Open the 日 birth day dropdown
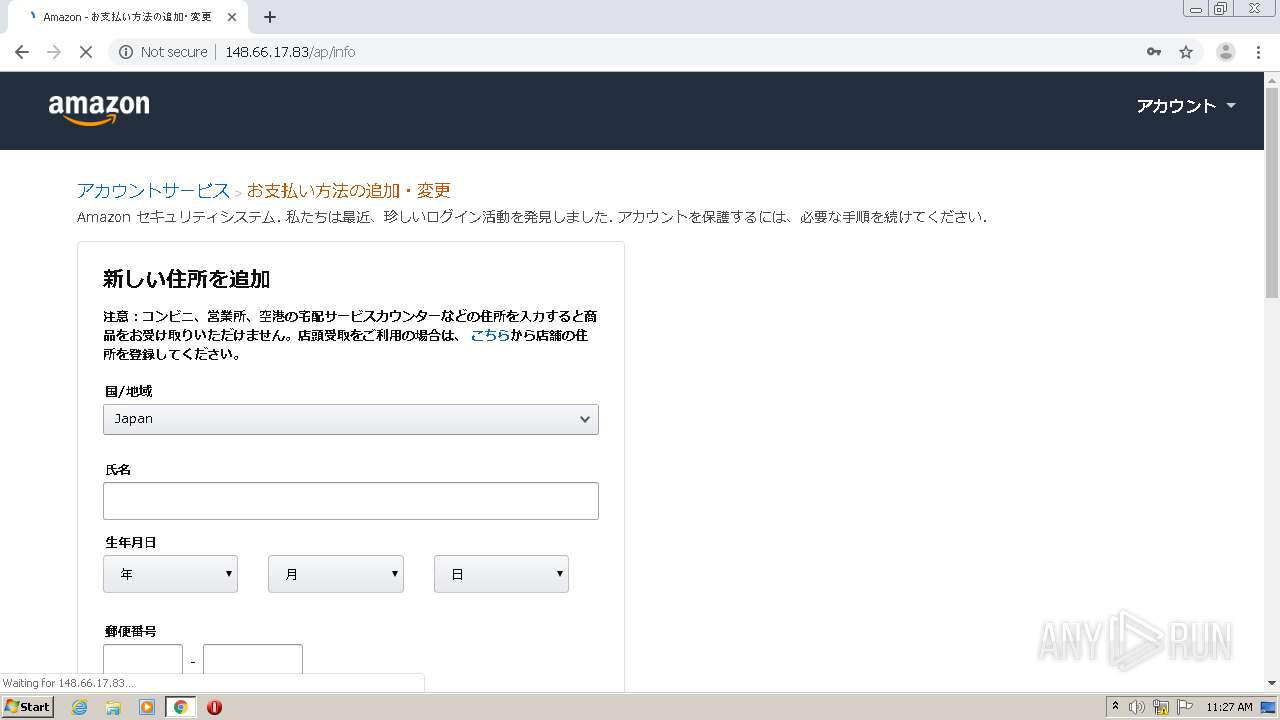Viewport: 1280px width, 720px height. click(501, 574)
